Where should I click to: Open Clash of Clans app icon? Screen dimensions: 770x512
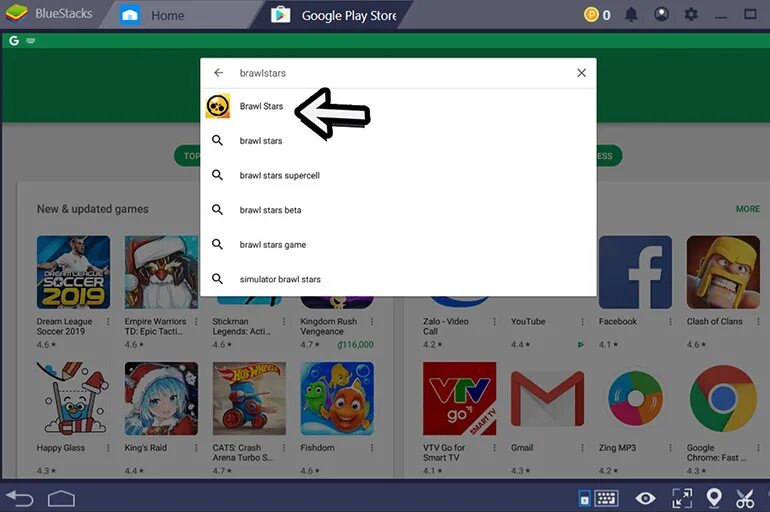click(x=723, y=272)
